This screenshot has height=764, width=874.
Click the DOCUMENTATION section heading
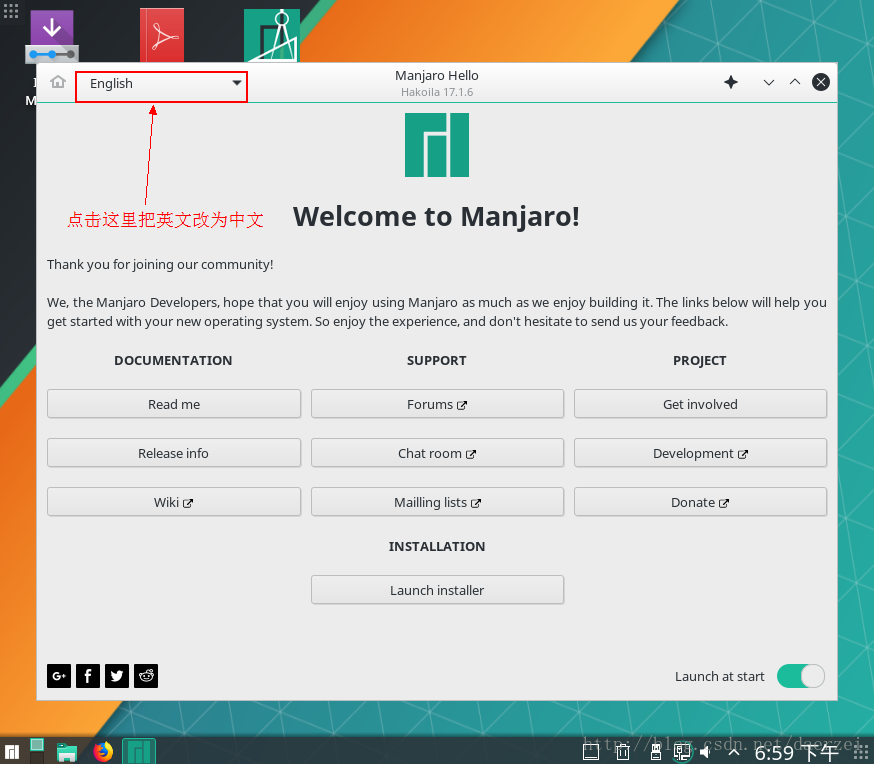pyautogui.click(x=173, y=361)
